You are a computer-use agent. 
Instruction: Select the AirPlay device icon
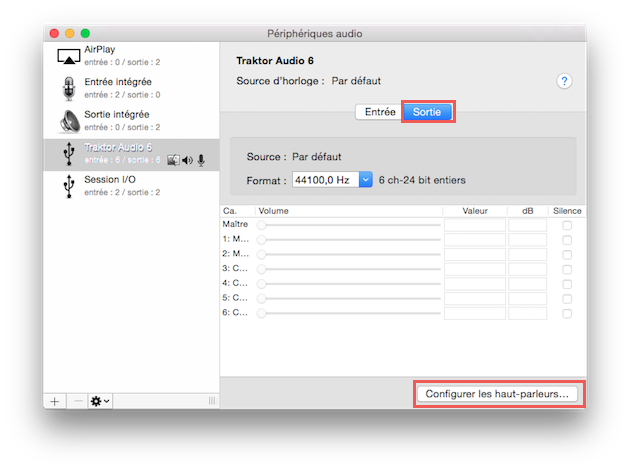pyautogui.click(x=69, y=57)
